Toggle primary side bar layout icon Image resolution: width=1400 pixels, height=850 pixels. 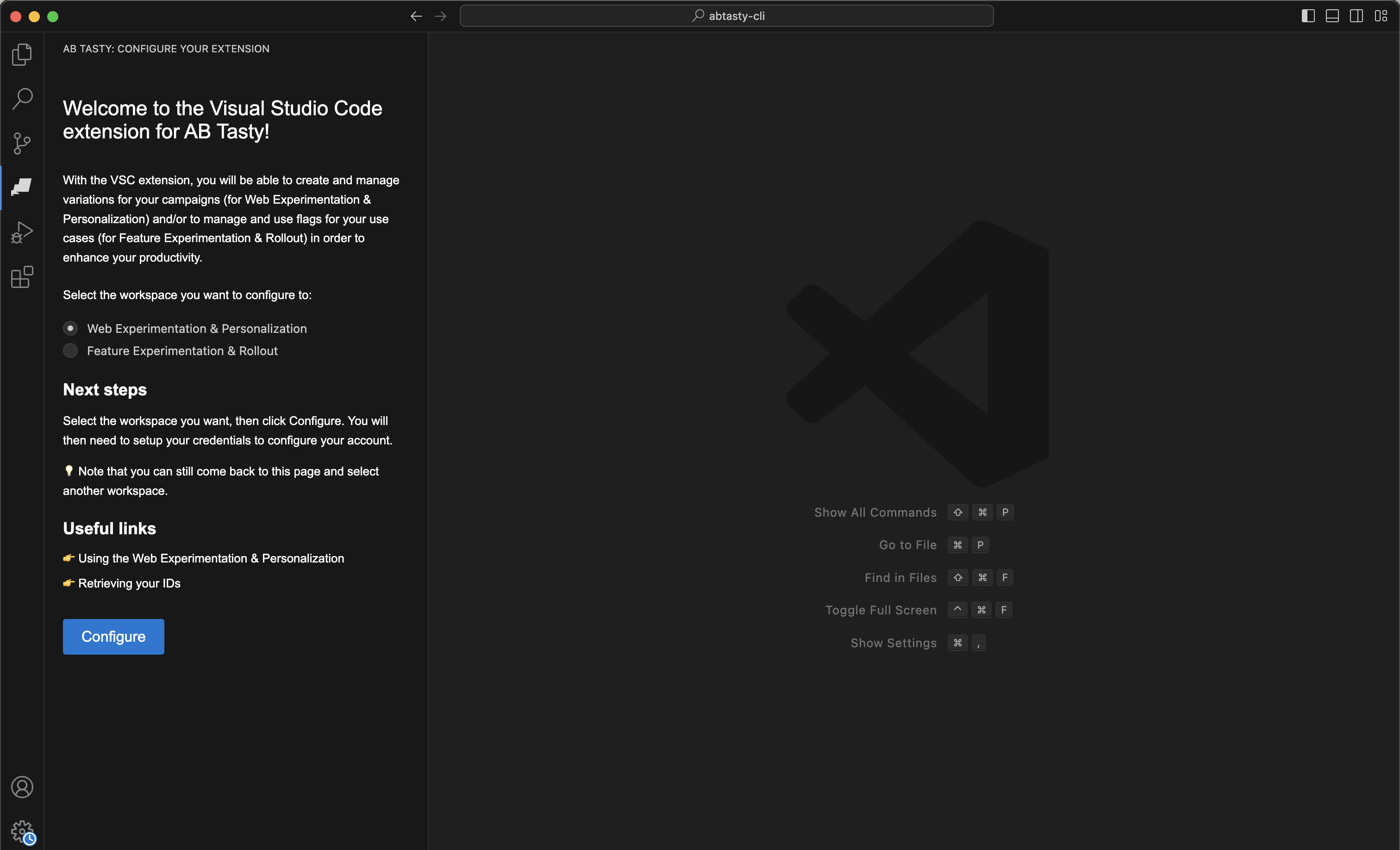point(1308,16)
